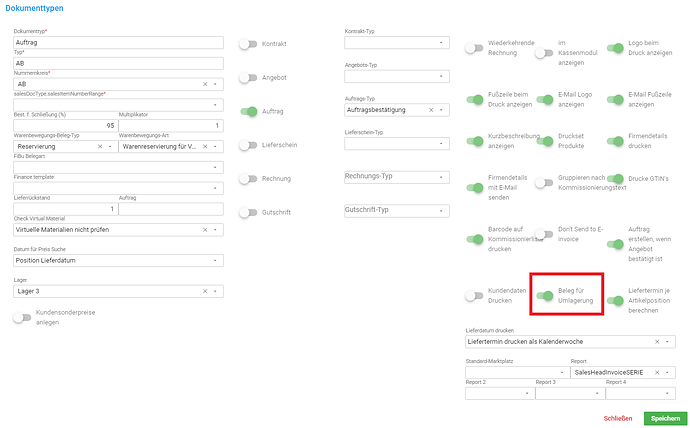Viewport: 690px width, 428px height.
Task: Clear the Lager 3 selection
Action: (x=205, y=291)
